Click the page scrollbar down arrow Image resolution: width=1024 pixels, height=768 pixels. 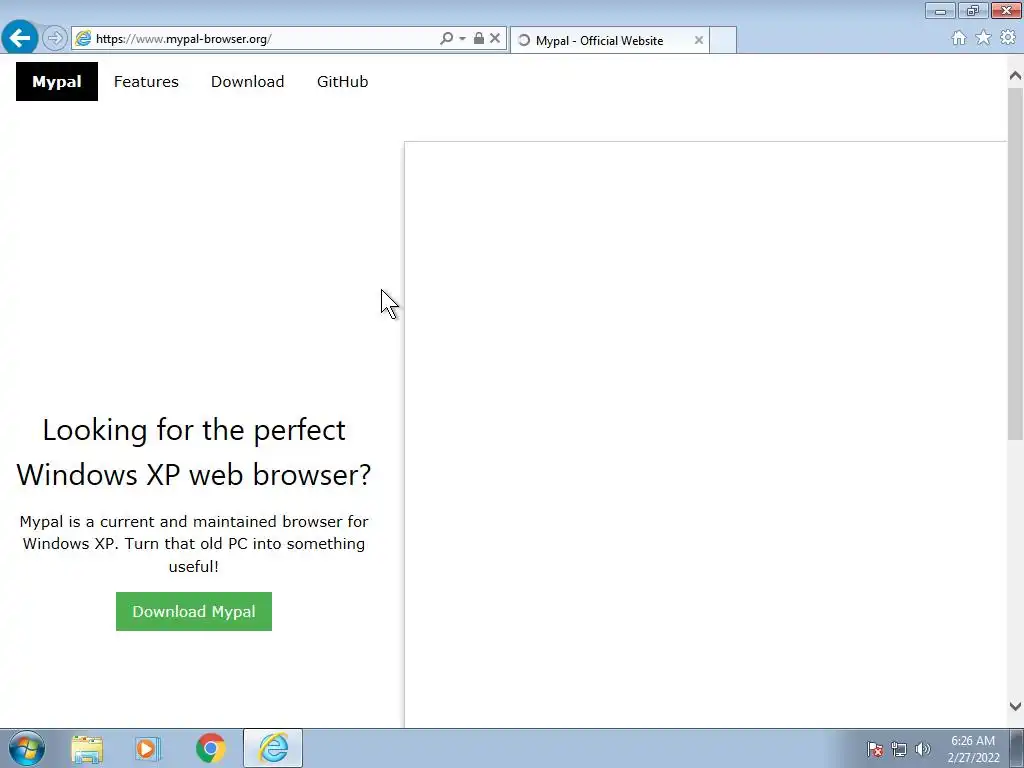pyautogui.click(x=1015, y=706)
